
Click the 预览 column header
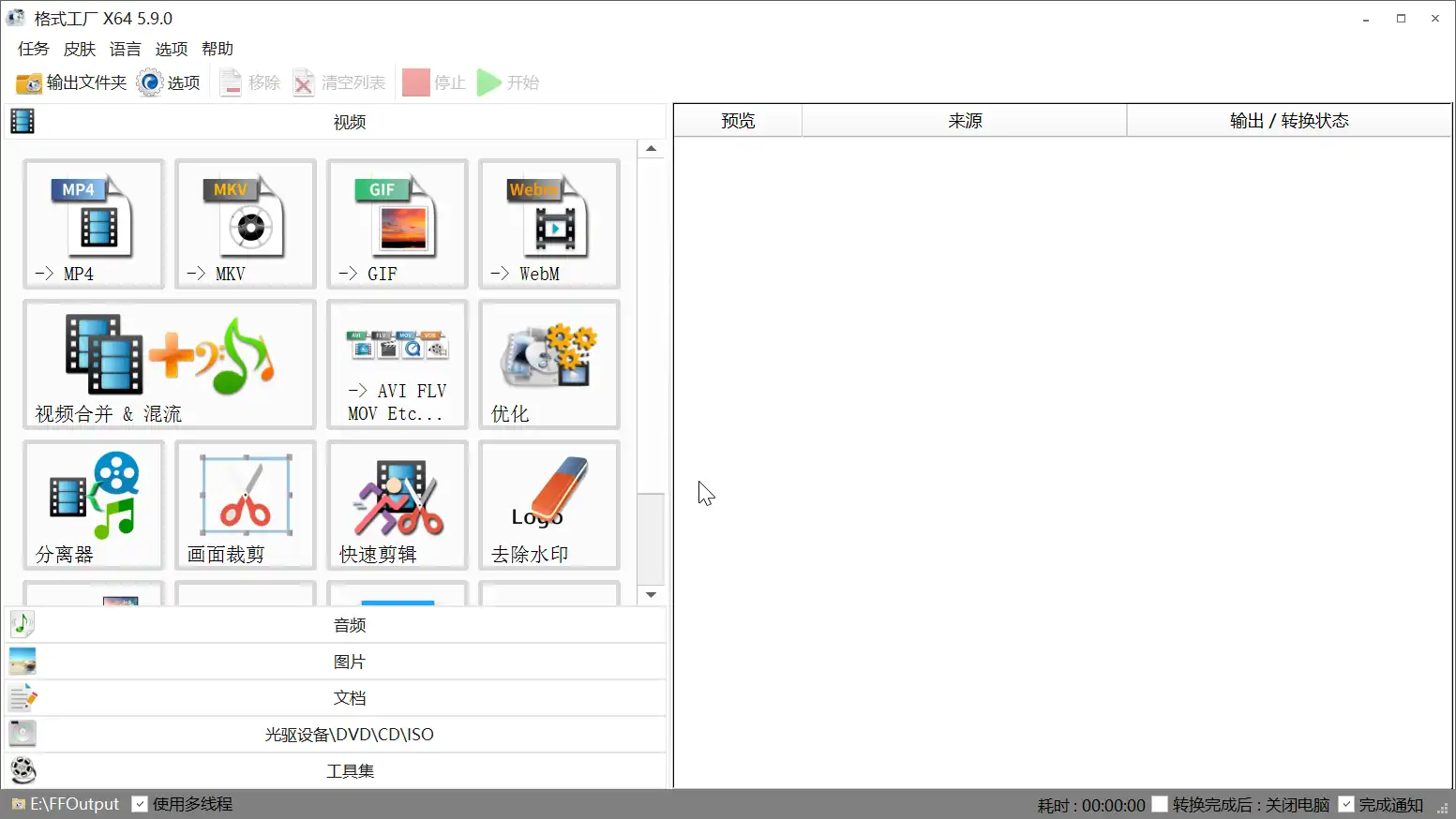coord(738,121)
